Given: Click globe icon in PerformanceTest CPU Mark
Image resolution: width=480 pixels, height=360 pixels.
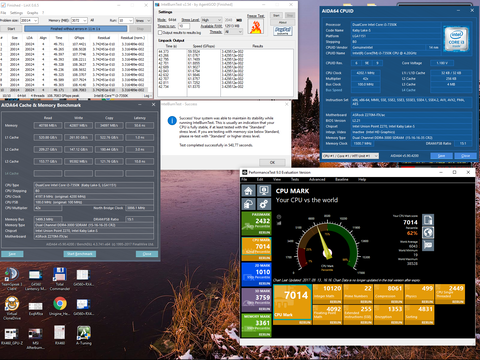Looking at the screenshot, I should click(428, 232).
